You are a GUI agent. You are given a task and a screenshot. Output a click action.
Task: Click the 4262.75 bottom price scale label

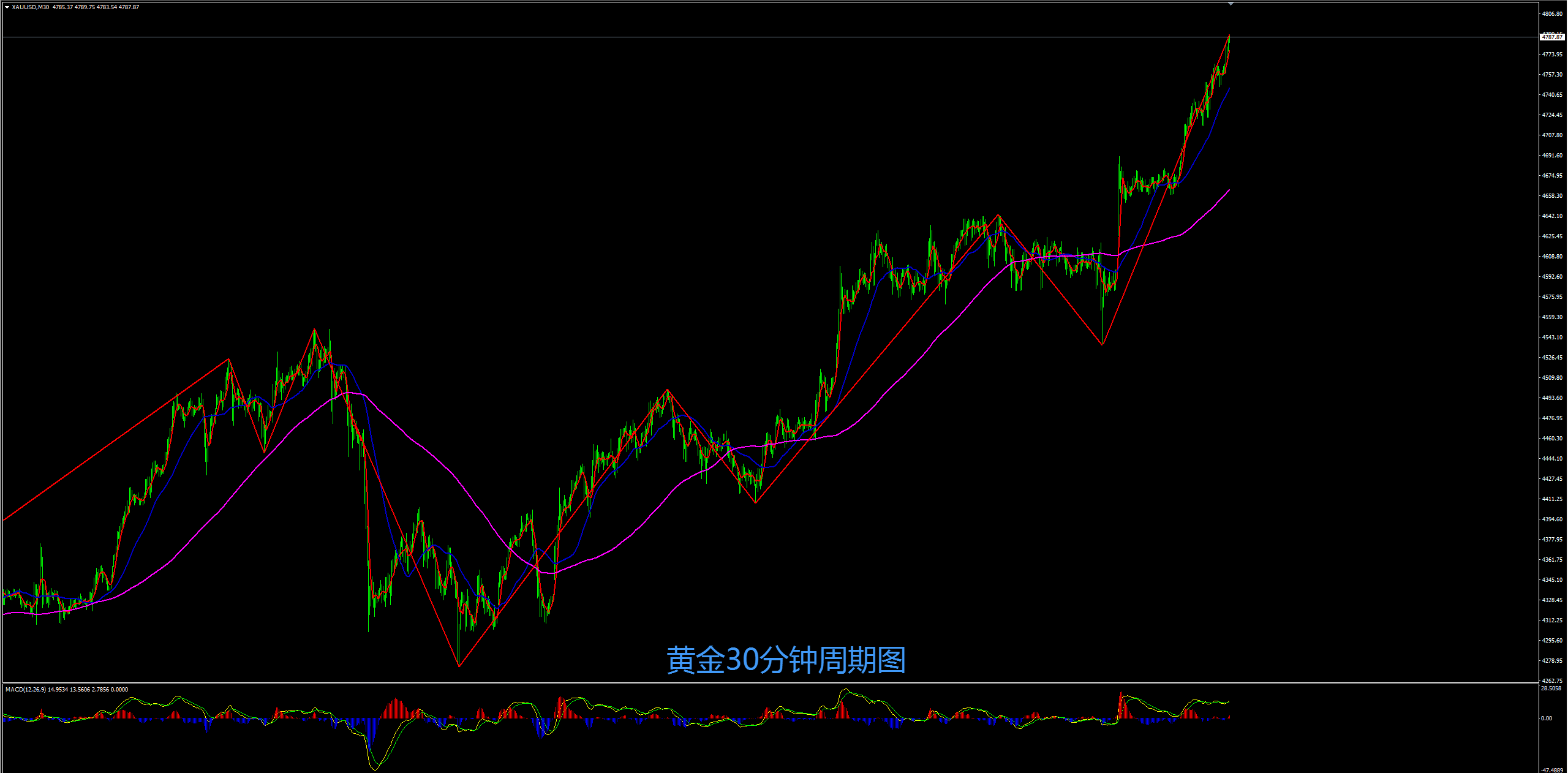[x=1552, y=681]
